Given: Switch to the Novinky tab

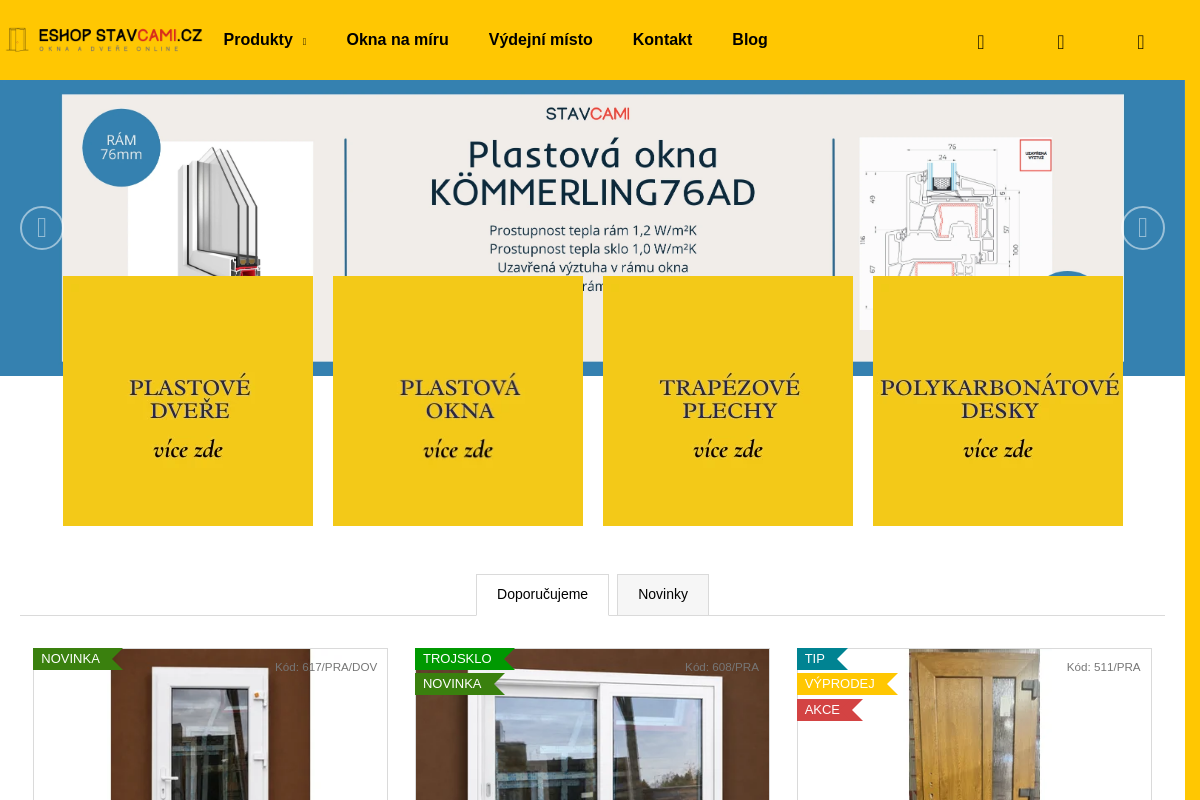Looking at the screenshot, I should pyautogui.click(x=663, y=594).
